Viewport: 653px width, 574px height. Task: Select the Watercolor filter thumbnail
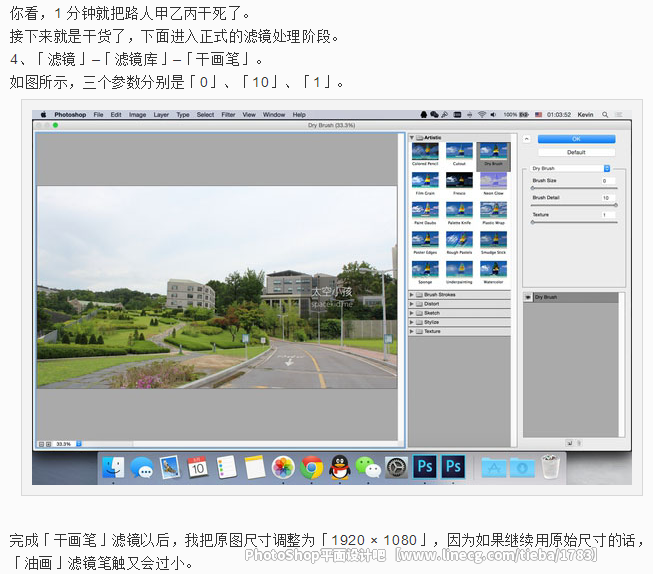(x=493, y=272)
